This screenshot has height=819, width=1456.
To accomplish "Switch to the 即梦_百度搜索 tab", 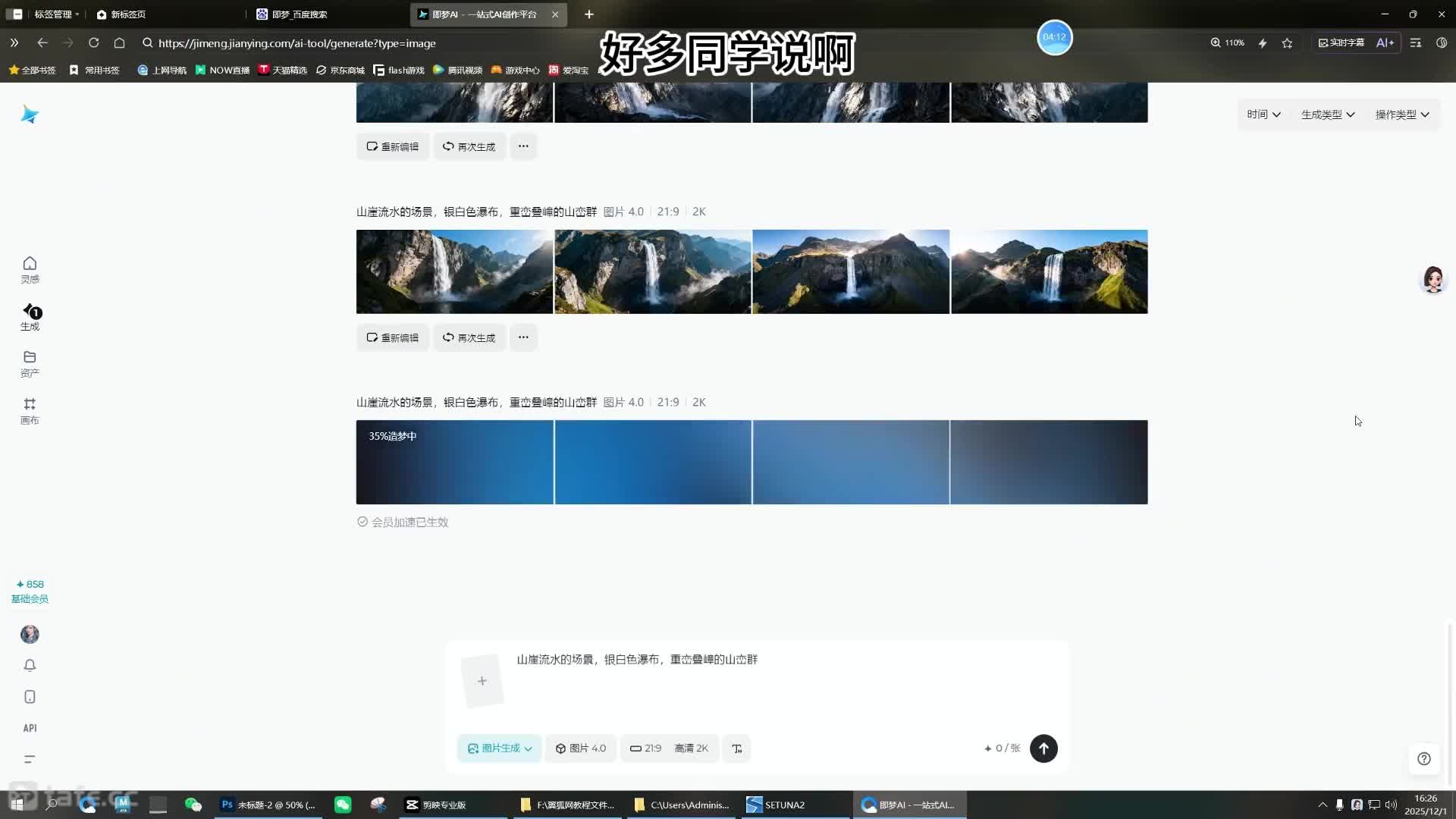I will [x=297, y=14].
